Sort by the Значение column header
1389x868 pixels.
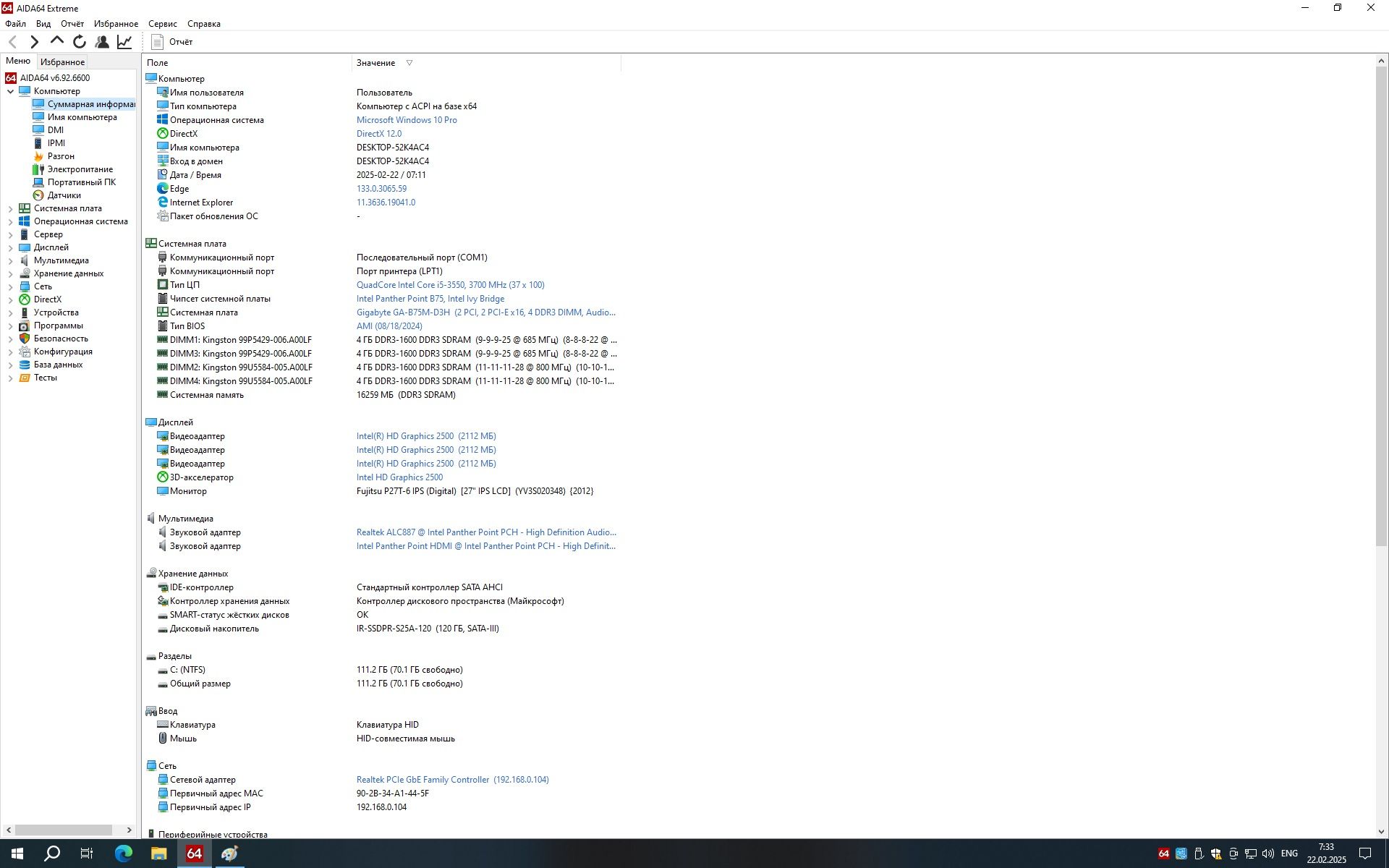pos(486,63)
